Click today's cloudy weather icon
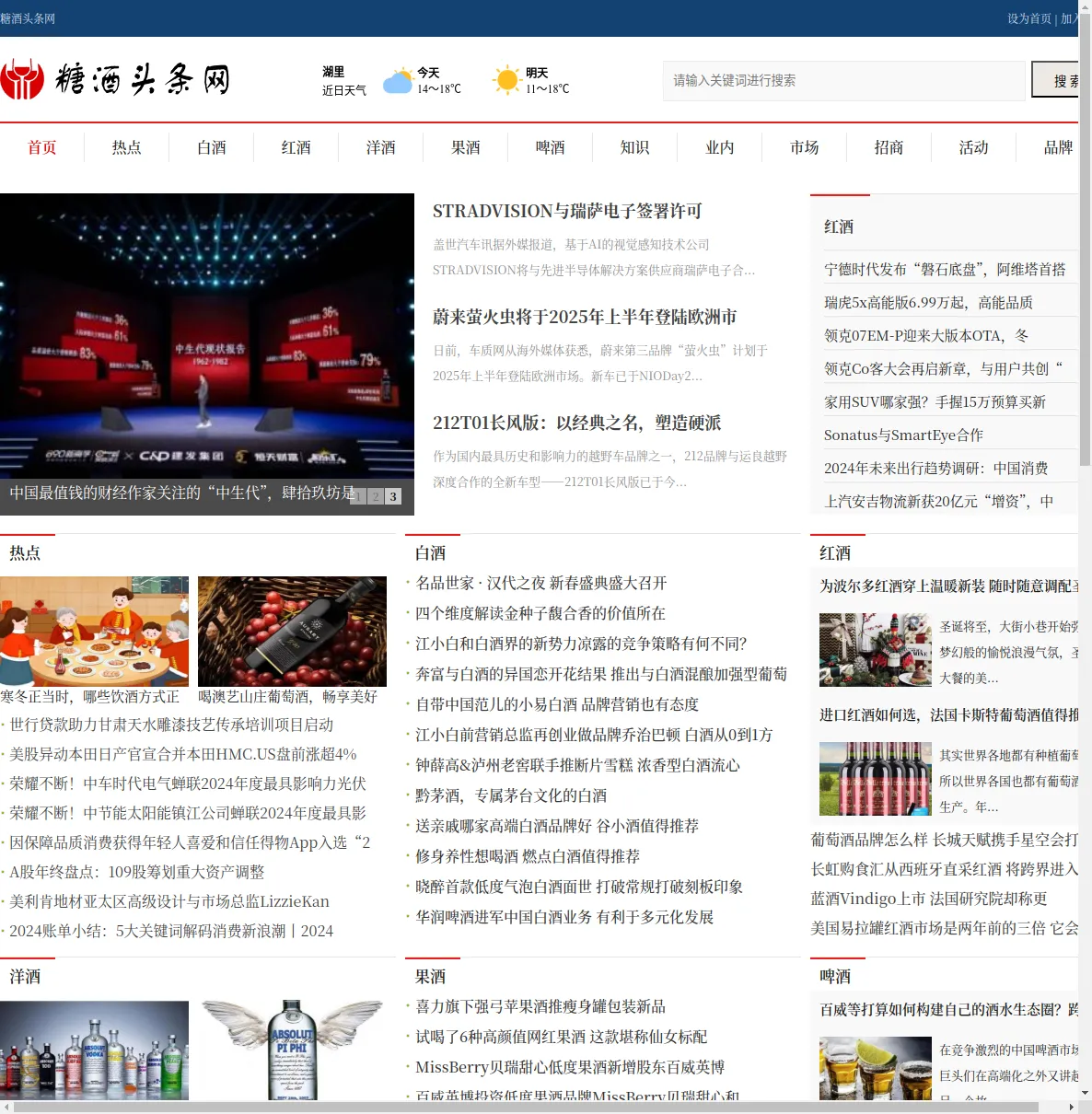1092x1114 pixels. point(398,81)
